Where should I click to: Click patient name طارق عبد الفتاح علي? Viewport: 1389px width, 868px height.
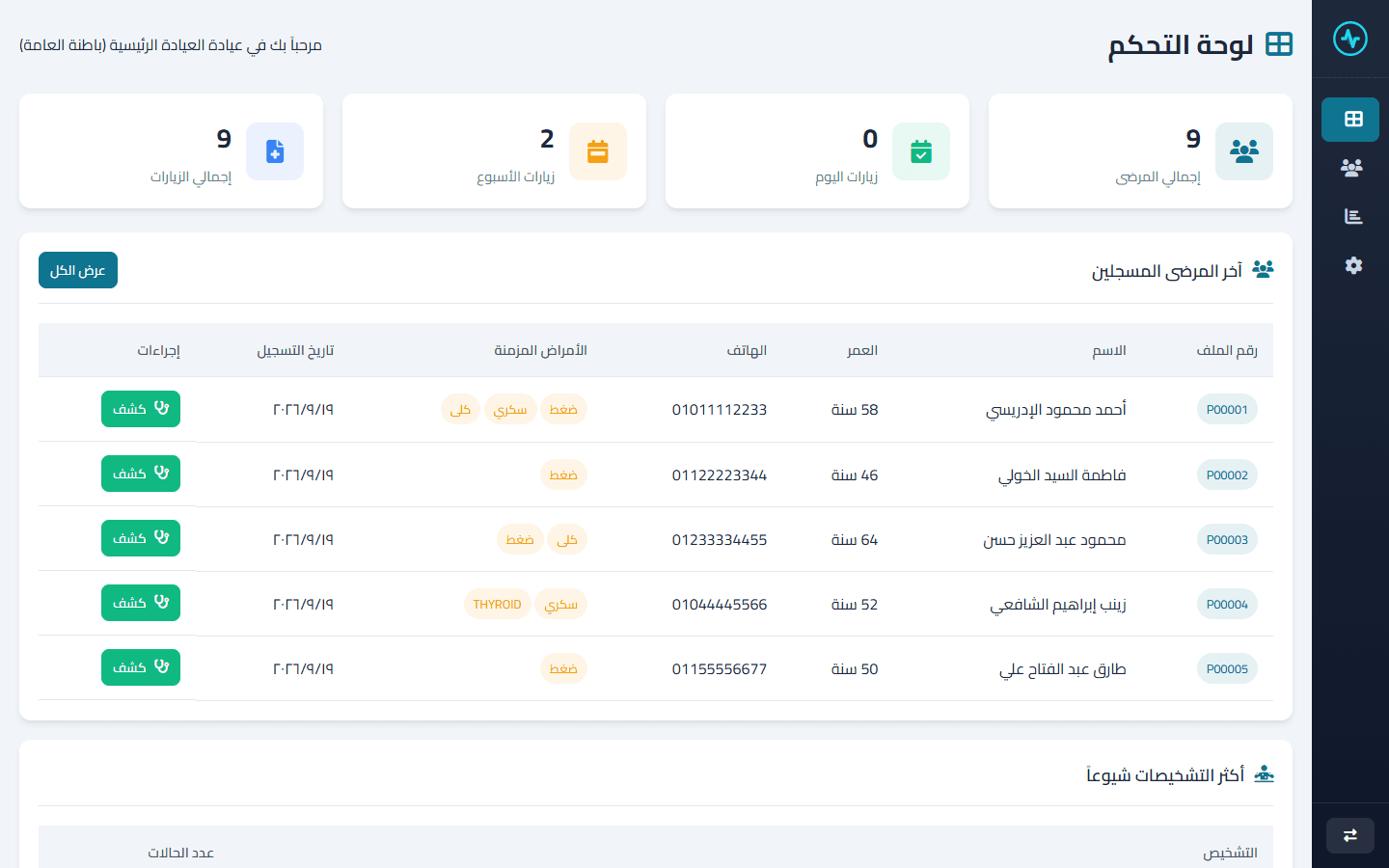pyautogui.click(x=1063, y=669)
